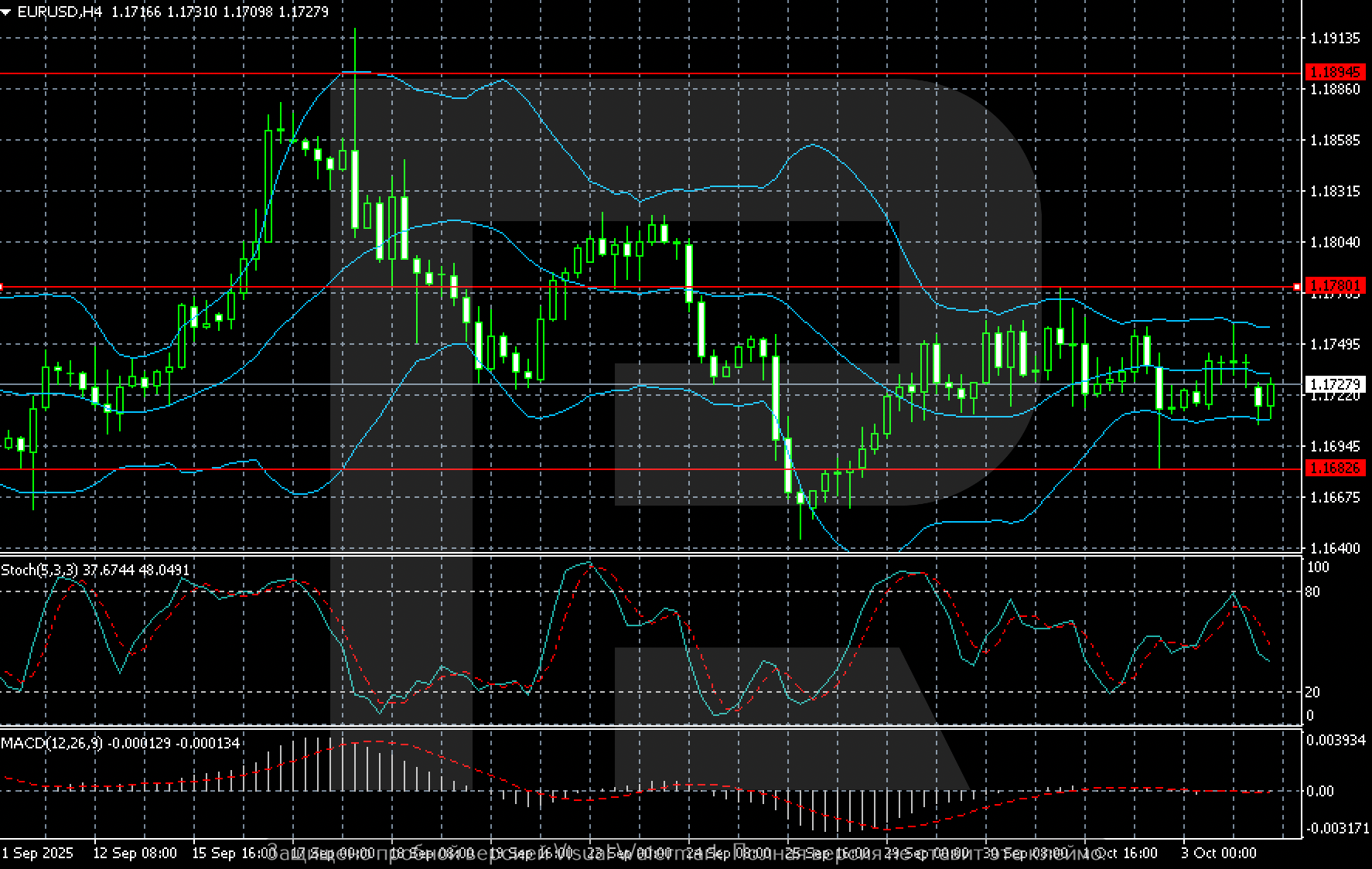Viewport: 1372px width, 869px height.
Task: Click left anchor handle of 1.17801 line
Action: (x=2, y=287)
